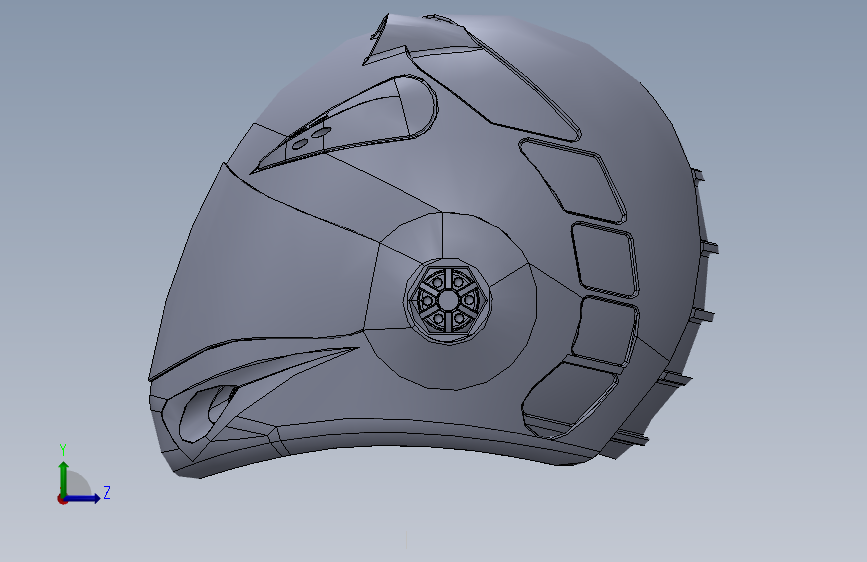This screenshot has width=867, height=562.
Task: Click the red X axis origin dot of the triad
Action: (x=62, y=499)
